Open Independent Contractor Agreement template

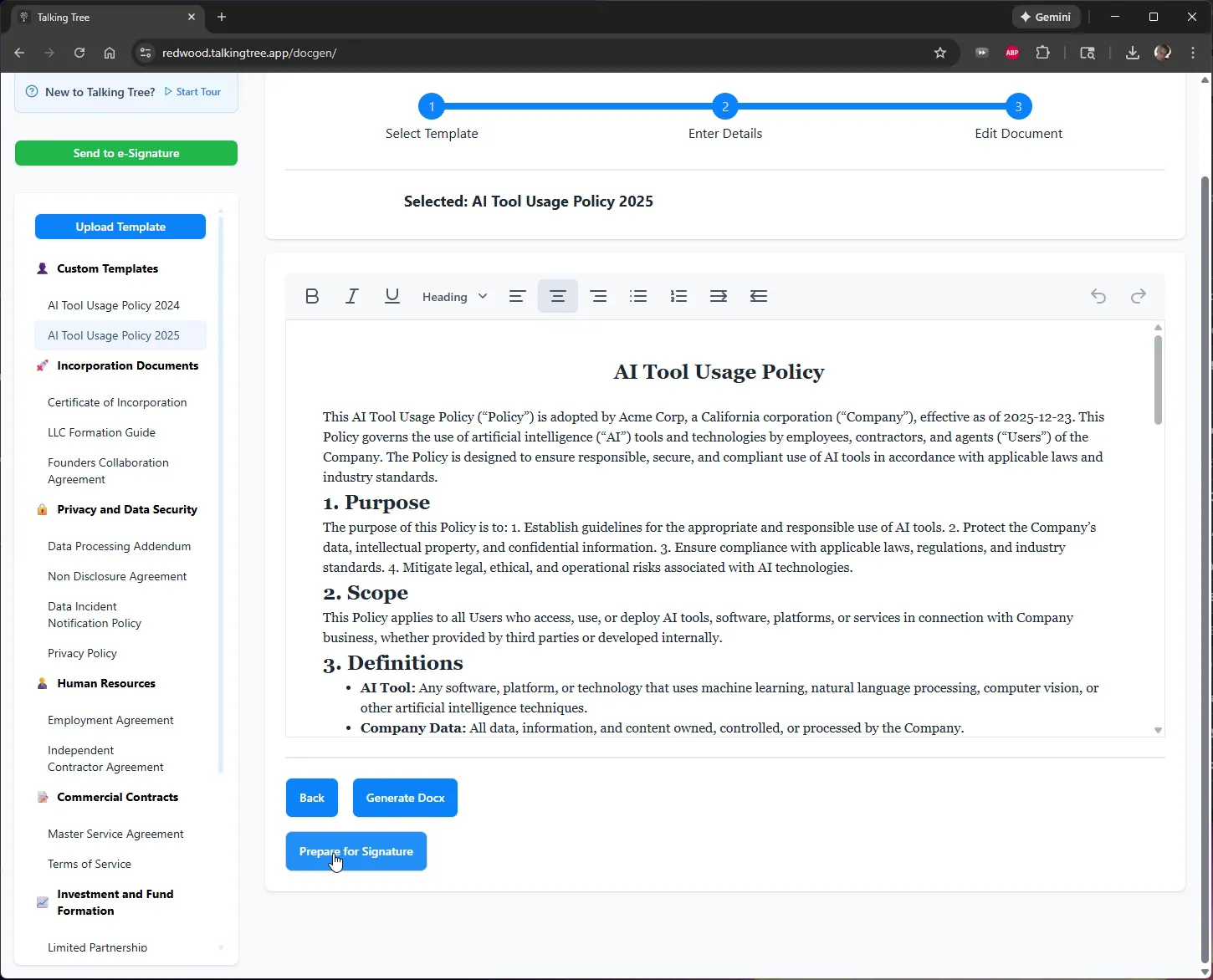105,758
